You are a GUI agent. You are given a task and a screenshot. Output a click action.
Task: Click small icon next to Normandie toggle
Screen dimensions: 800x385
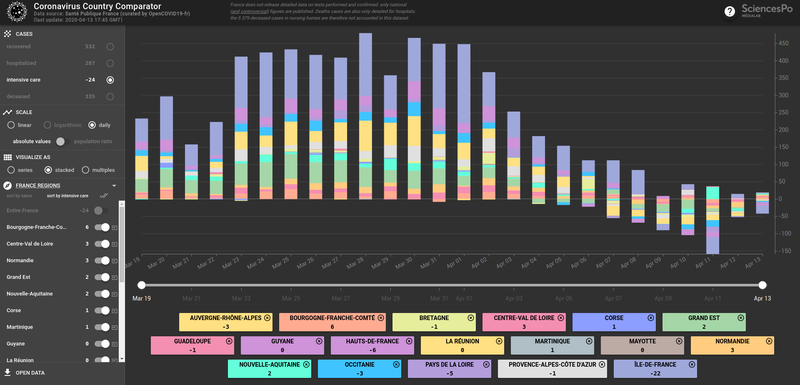pos(114,261)
